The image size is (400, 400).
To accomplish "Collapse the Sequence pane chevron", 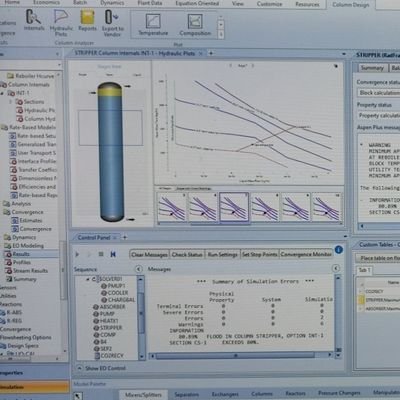I will tap(139, 269).
